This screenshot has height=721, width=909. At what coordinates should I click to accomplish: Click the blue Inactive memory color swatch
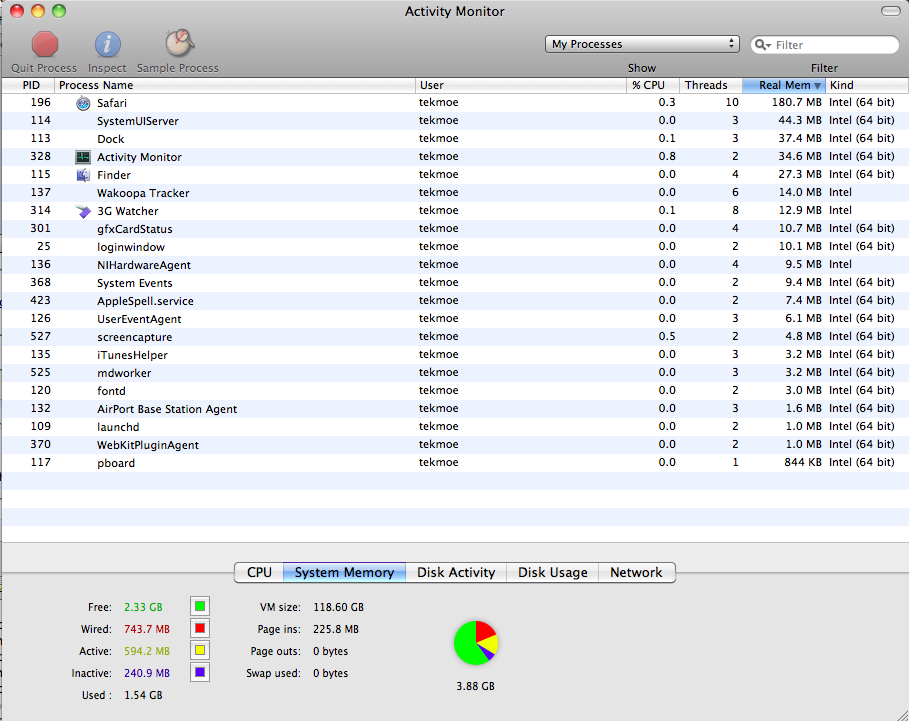[200, 672]
